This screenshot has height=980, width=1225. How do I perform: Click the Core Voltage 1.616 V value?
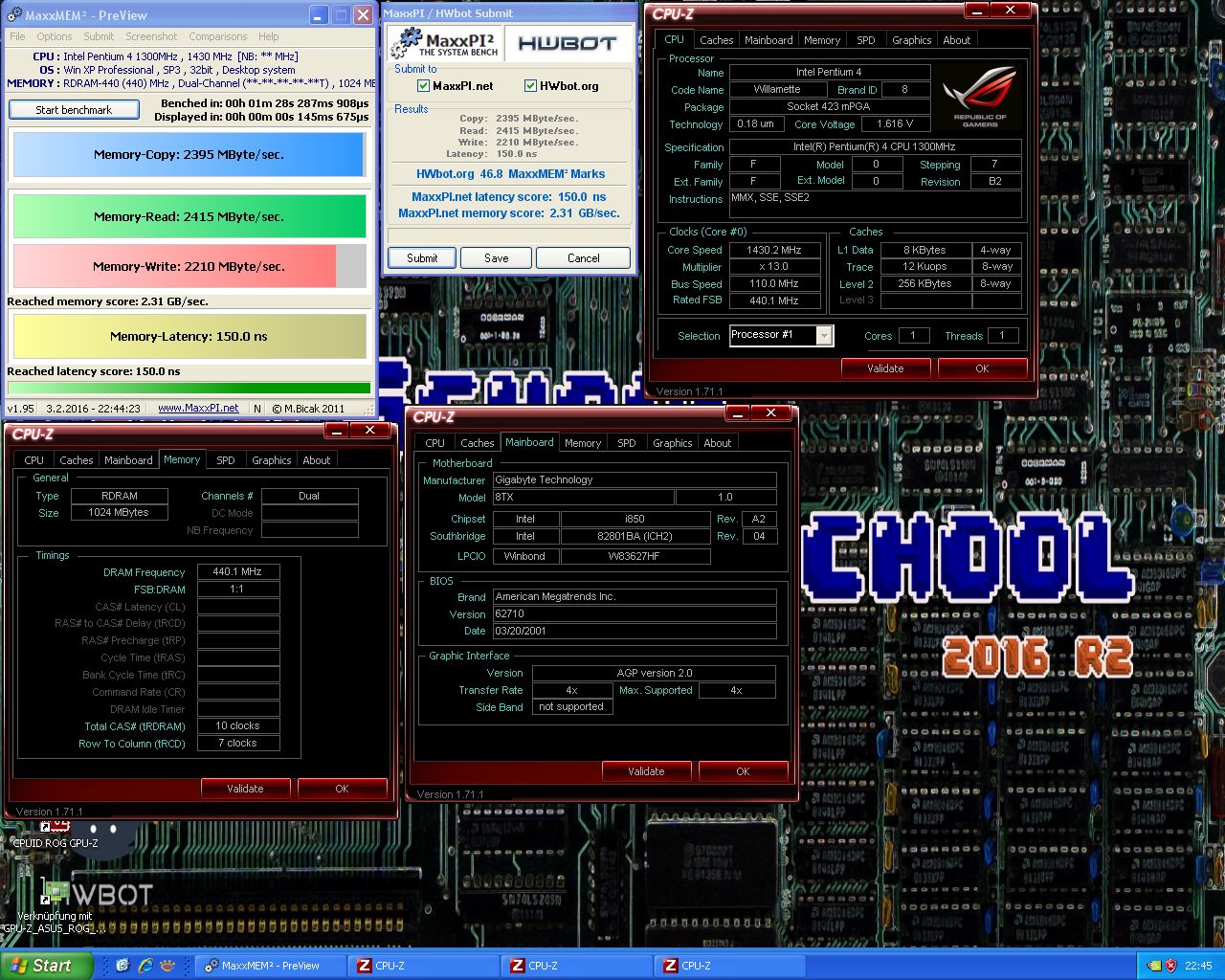tap(895, 123)
